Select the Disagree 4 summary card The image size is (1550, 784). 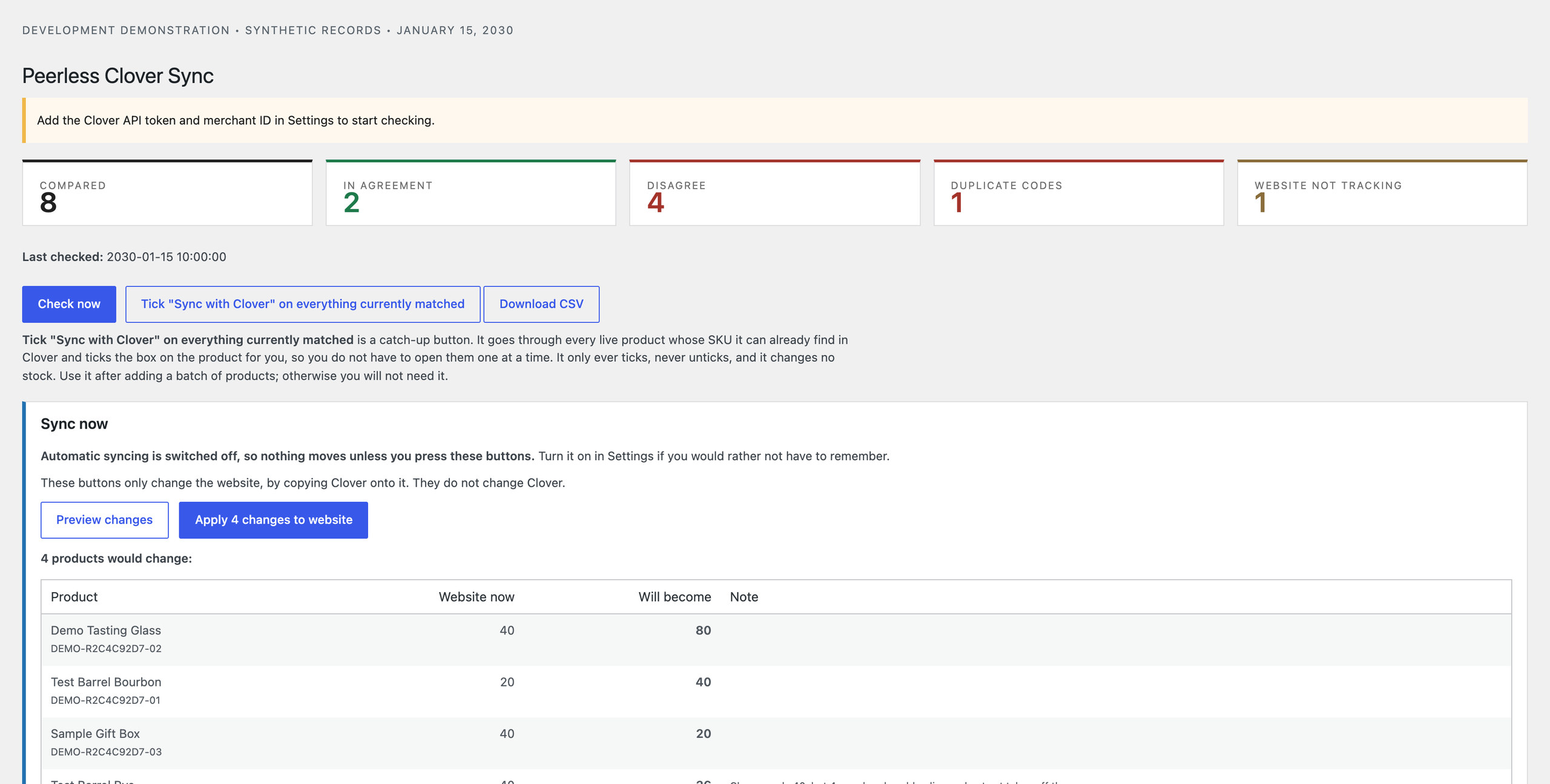tap(775, 193)
